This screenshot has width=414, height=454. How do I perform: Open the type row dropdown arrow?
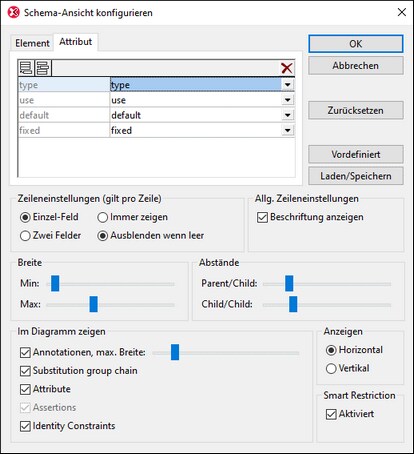[x=288, y=85]
